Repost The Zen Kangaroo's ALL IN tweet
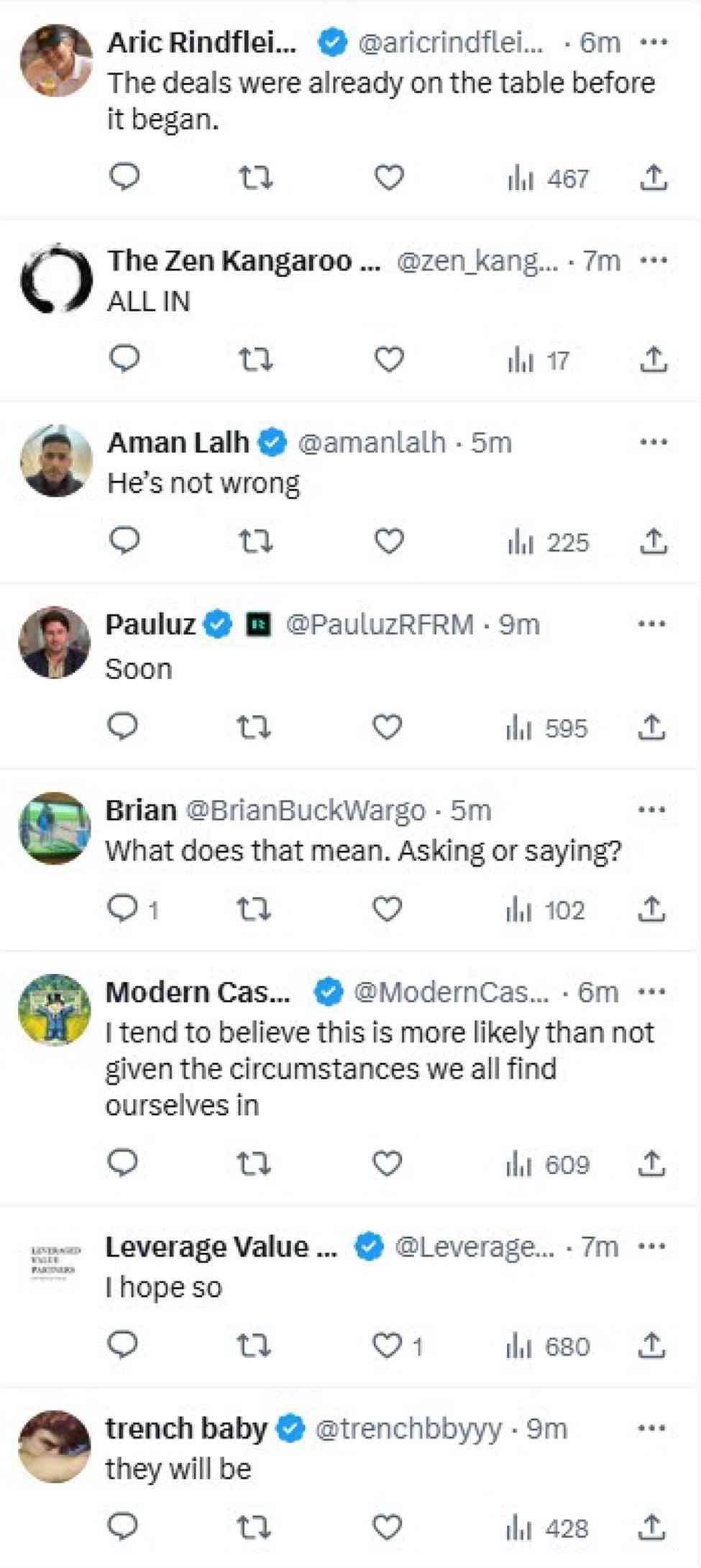This screenshot has width=701, height=1568. click(255, 359)
